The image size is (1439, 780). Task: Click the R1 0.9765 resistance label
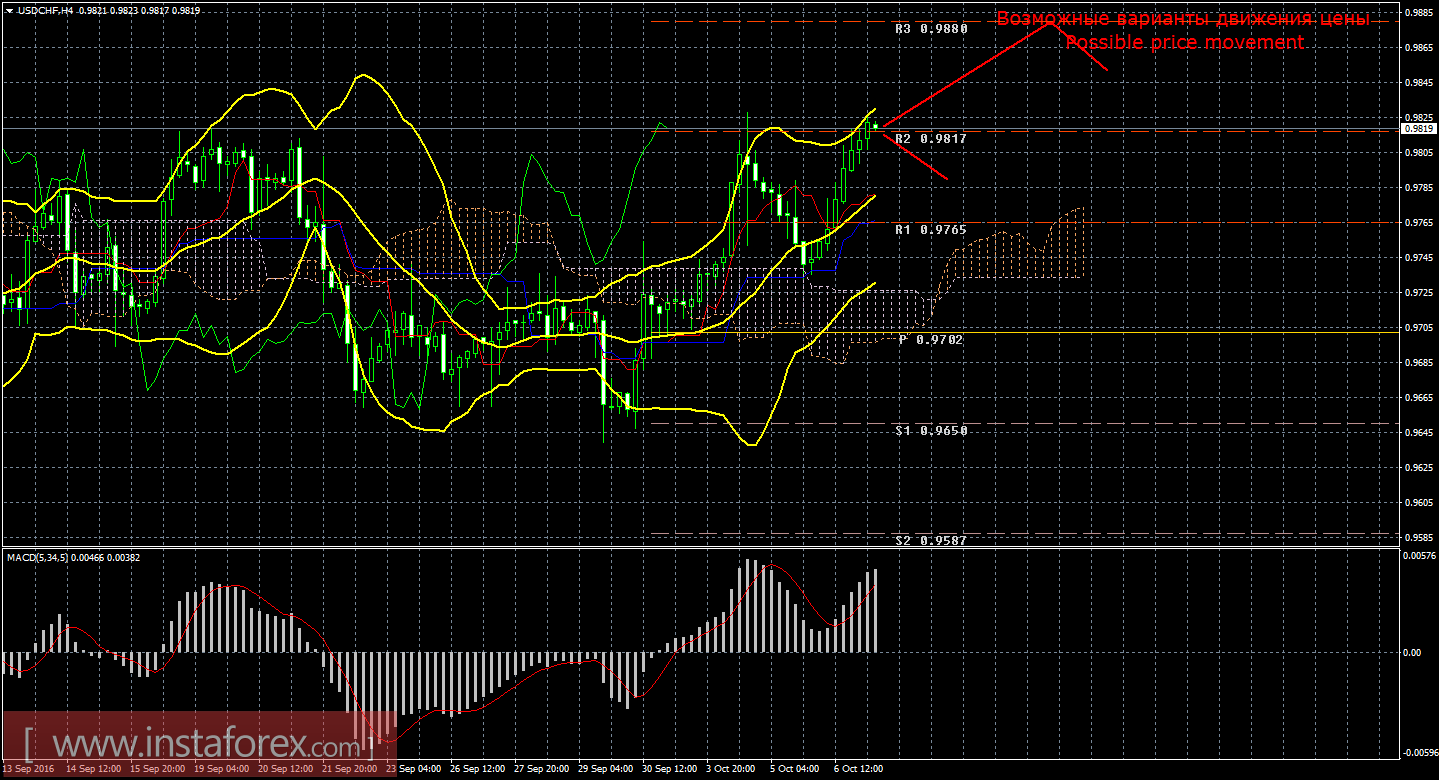click(930, 230)
